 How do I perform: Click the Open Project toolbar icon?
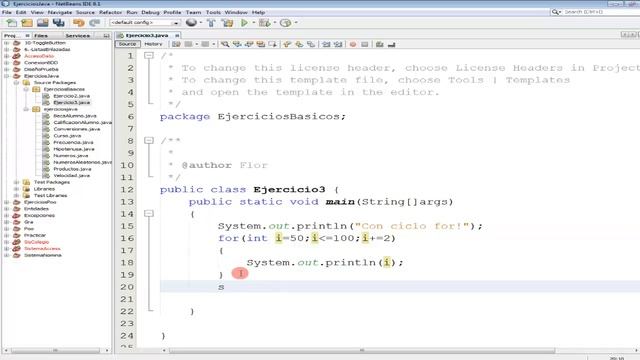42,23
